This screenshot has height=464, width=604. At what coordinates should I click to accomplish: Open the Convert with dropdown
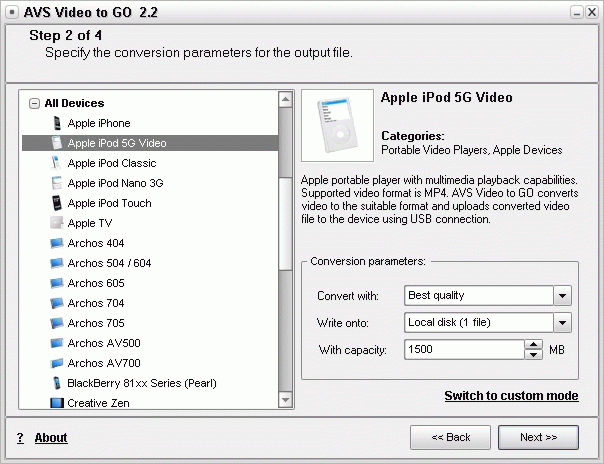[x=562, y=296]
